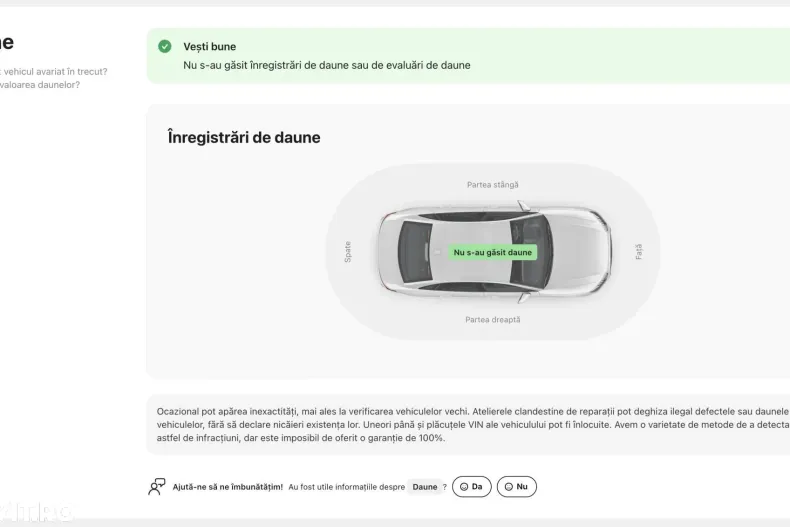This screenshot has height=527, width=790.
Task: Click the green checkmark icon beside Vești bune
Action: pyautogui.click(x=164, y=46)
